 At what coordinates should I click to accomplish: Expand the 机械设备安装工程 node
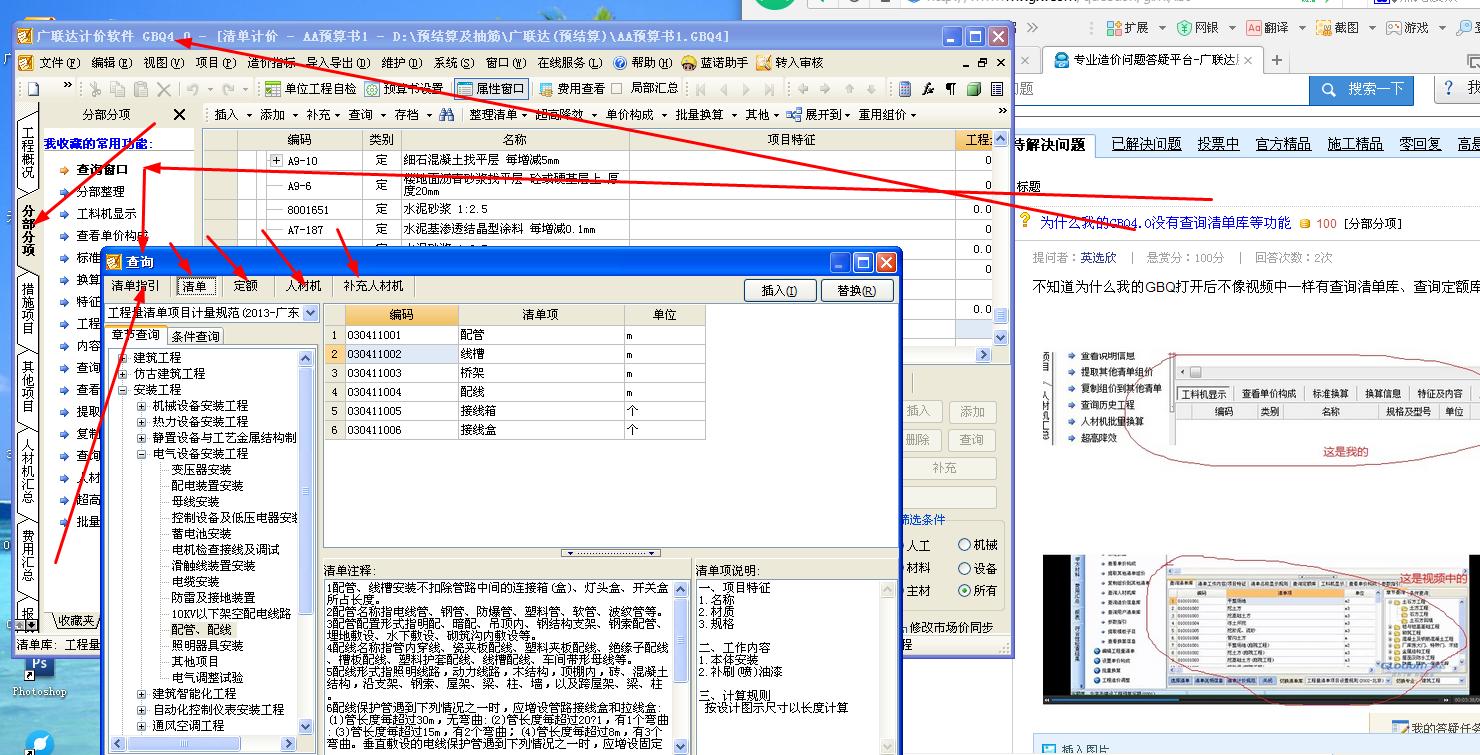point(142,406)
